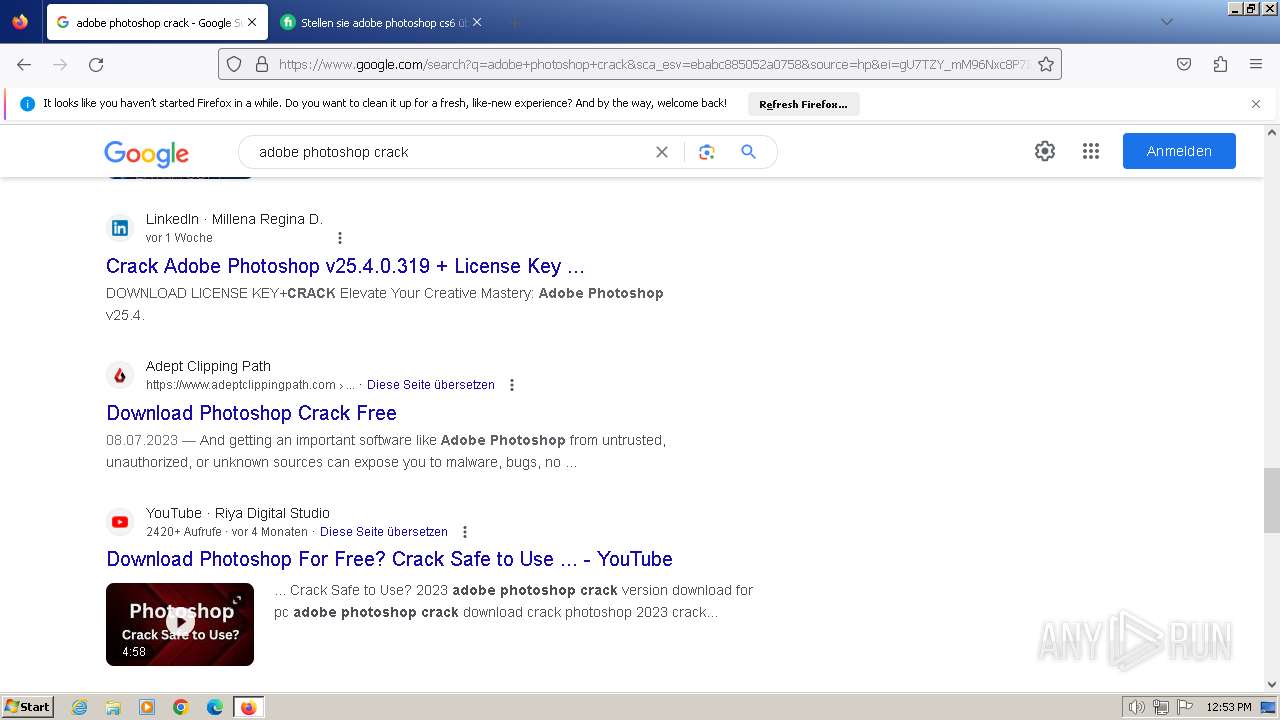
Task: Launch Google Chrome from the taskbar
Action: tap(181, 707)
